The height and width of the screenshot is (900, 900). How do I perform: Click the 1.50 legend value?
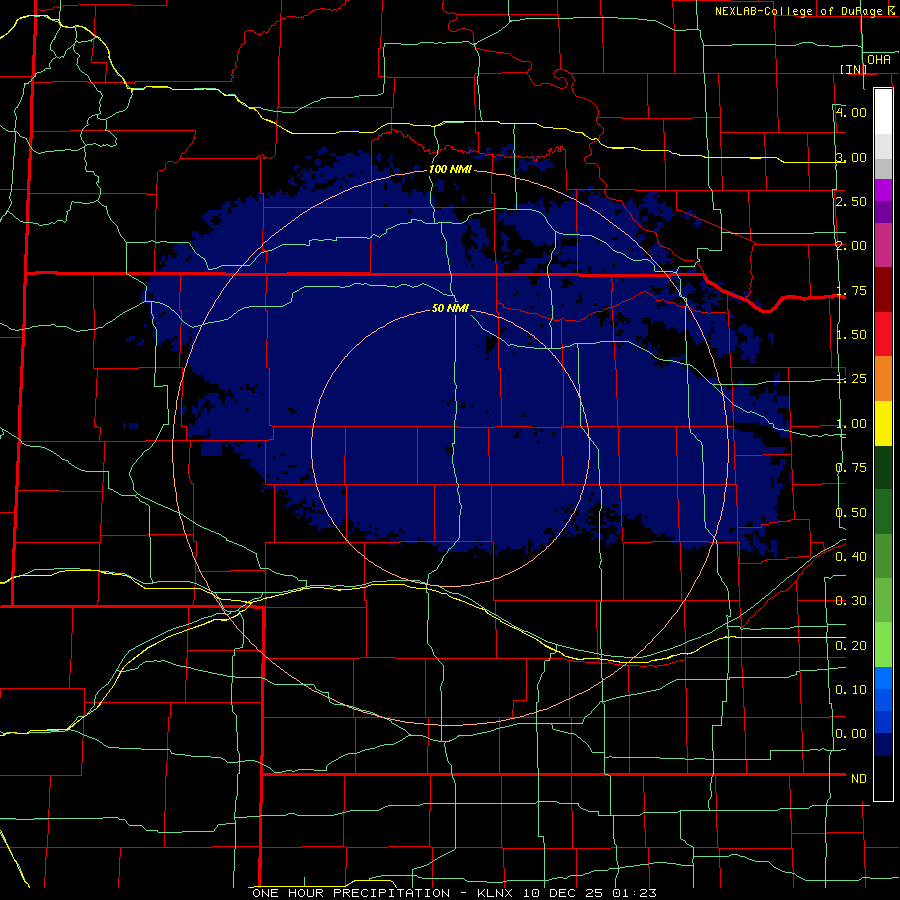[x=851, y=334]
